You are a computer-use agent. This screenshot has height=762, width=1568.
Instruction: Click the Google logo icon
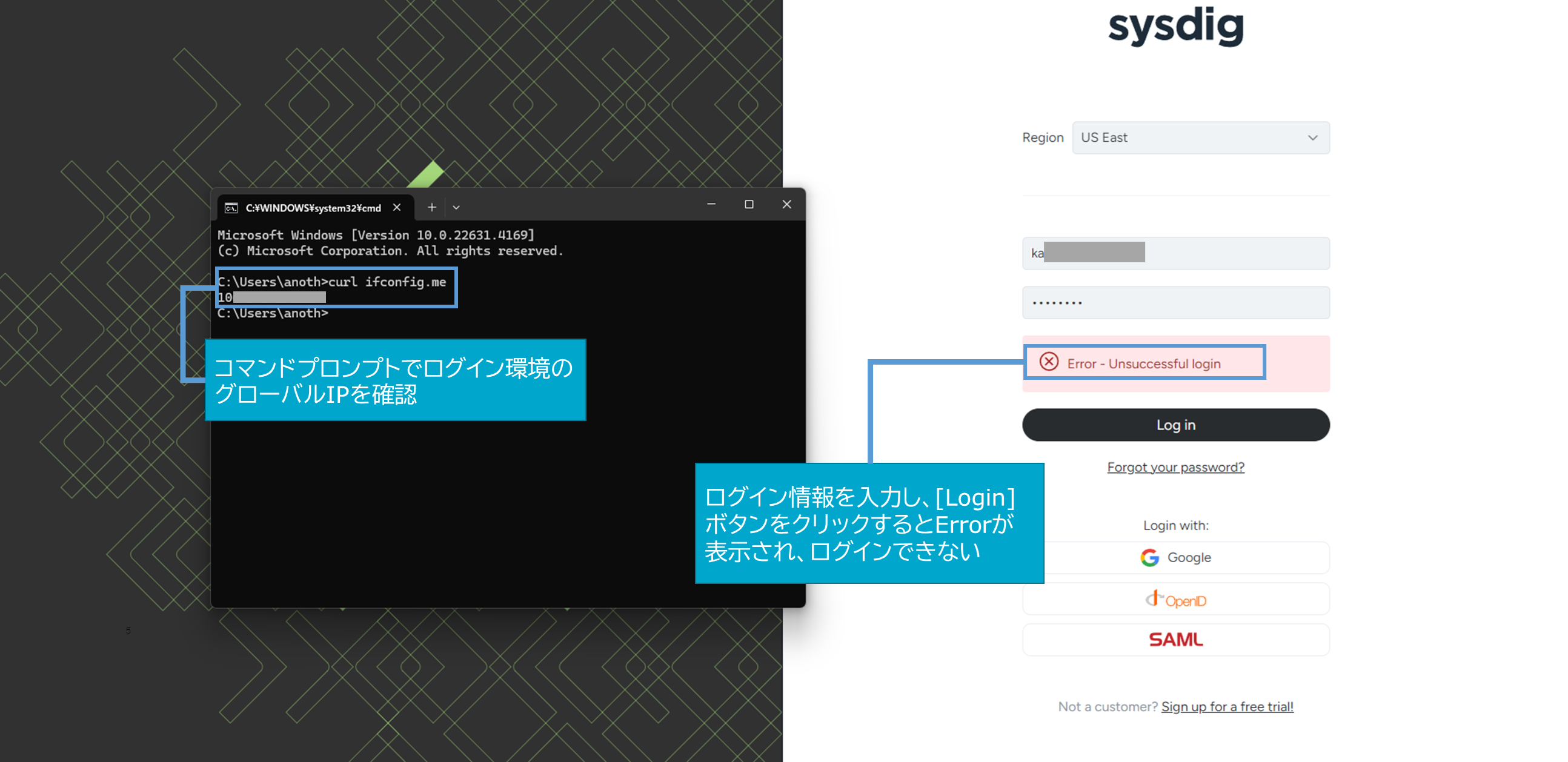pyautogui.click(x=1149, y=557)
